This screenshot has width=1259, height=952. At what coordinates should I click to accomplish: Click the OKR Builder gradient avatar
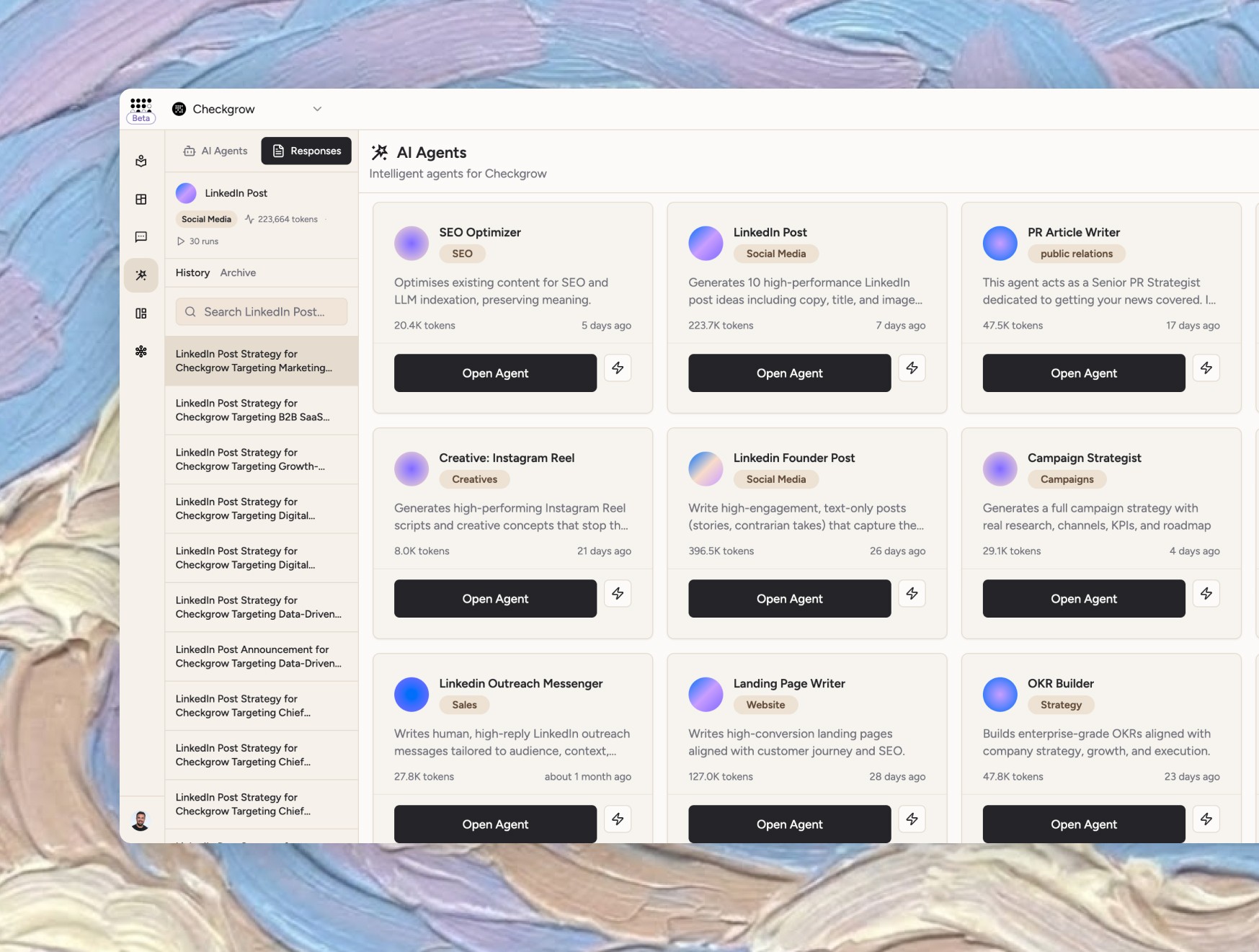1000,695
